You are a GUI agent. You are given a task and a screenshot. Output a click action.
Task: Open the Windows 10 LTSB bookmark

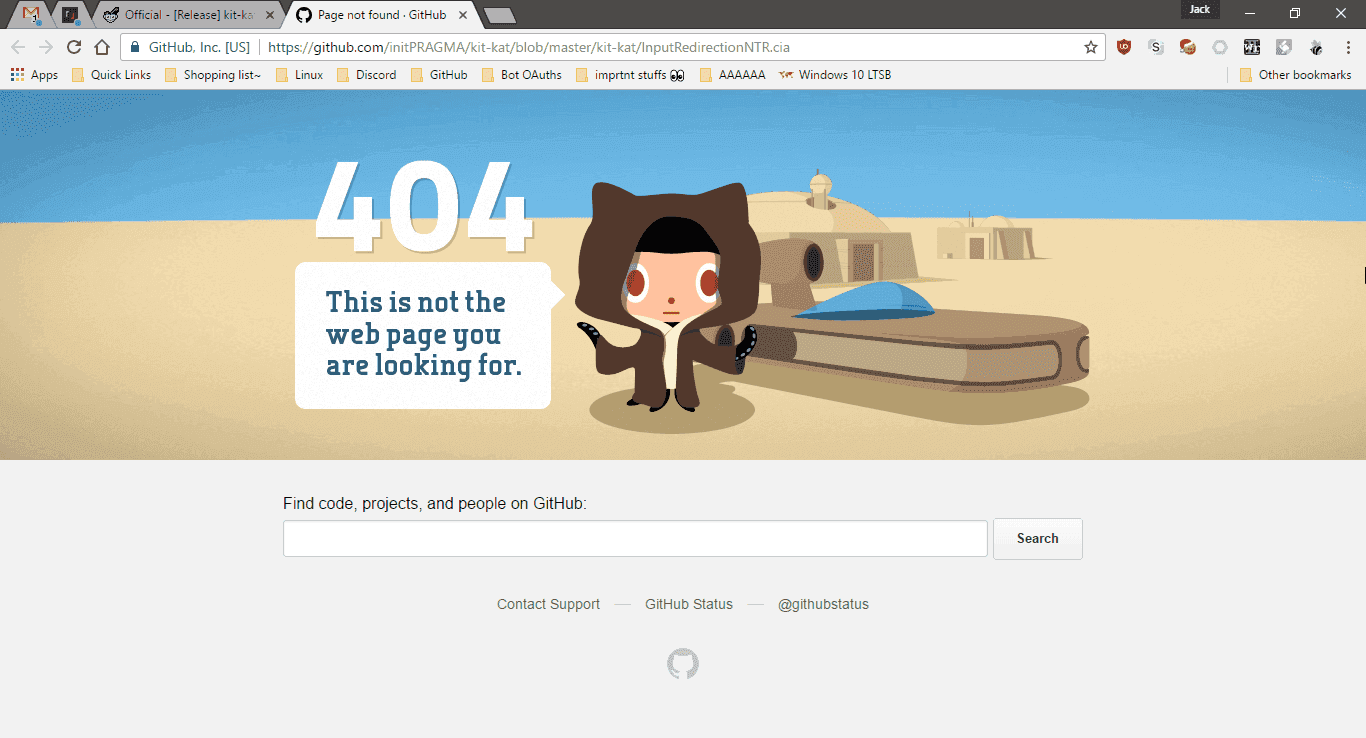[836, 75]
